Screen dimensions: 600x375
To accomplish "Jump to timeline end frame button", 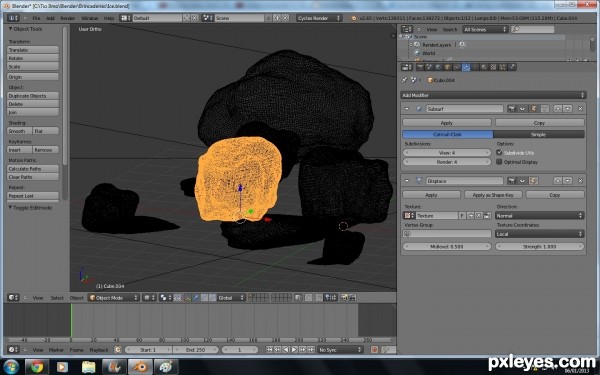I will click(311, 350).
